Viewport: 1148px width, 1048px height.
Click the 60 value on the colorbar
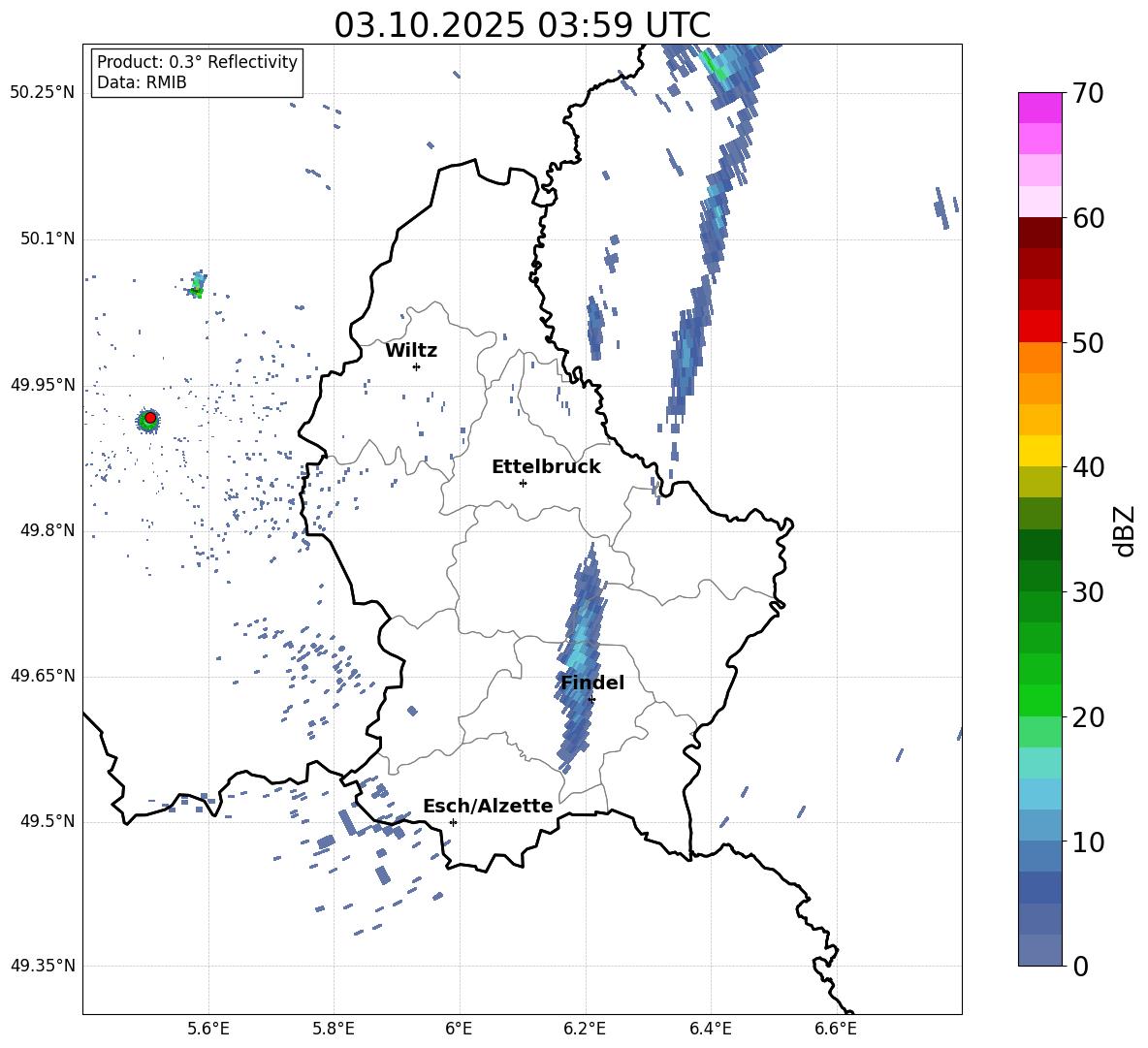tap(1088, 218)
